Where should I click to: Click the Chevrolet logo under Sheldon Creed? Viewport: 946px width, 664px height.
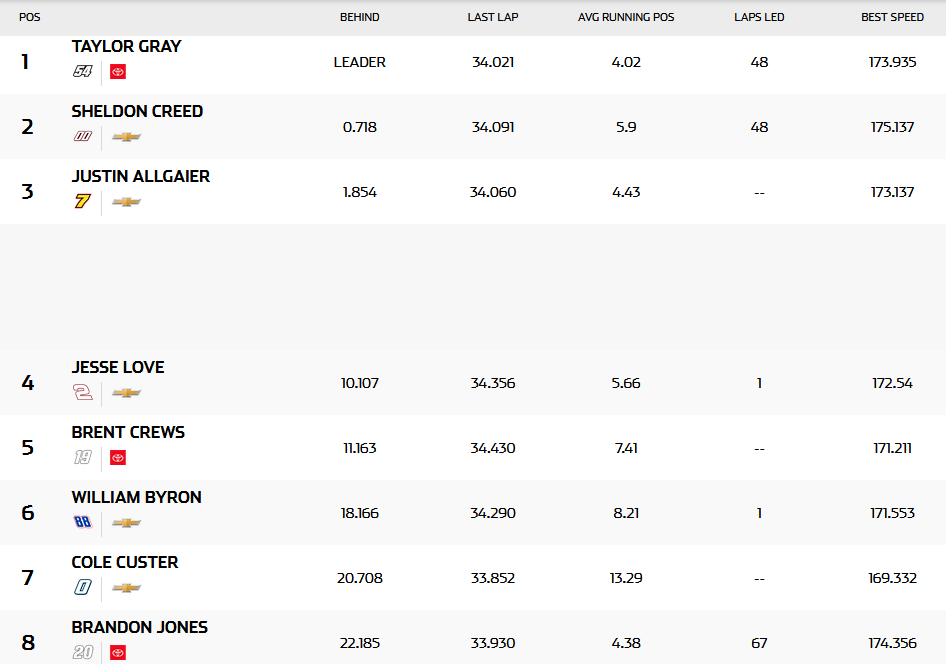pos(126,137)
